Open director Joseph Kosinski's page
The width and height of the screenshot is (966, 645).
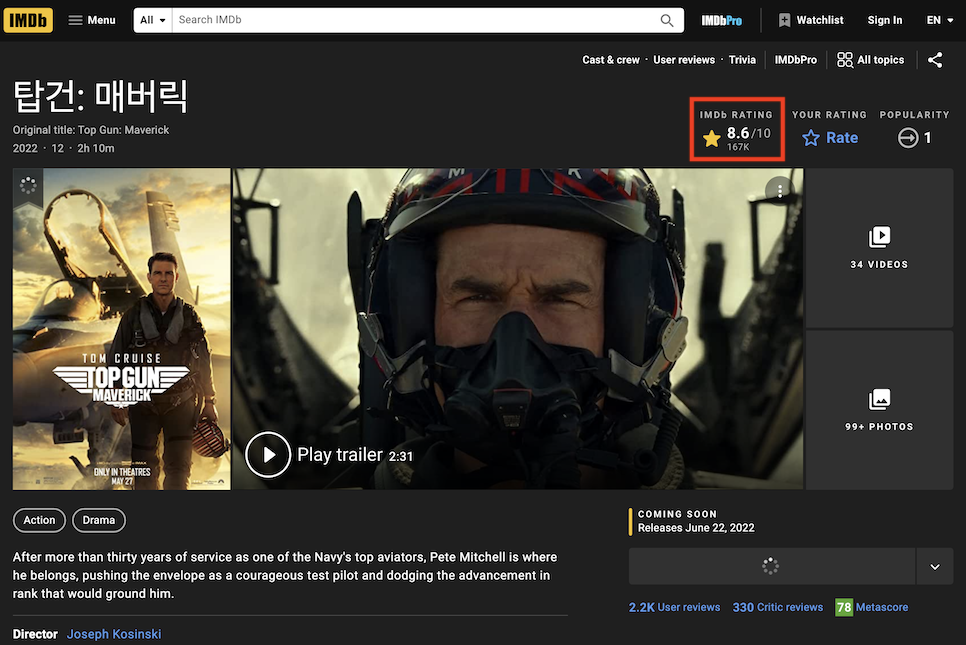tap(114, 634)
